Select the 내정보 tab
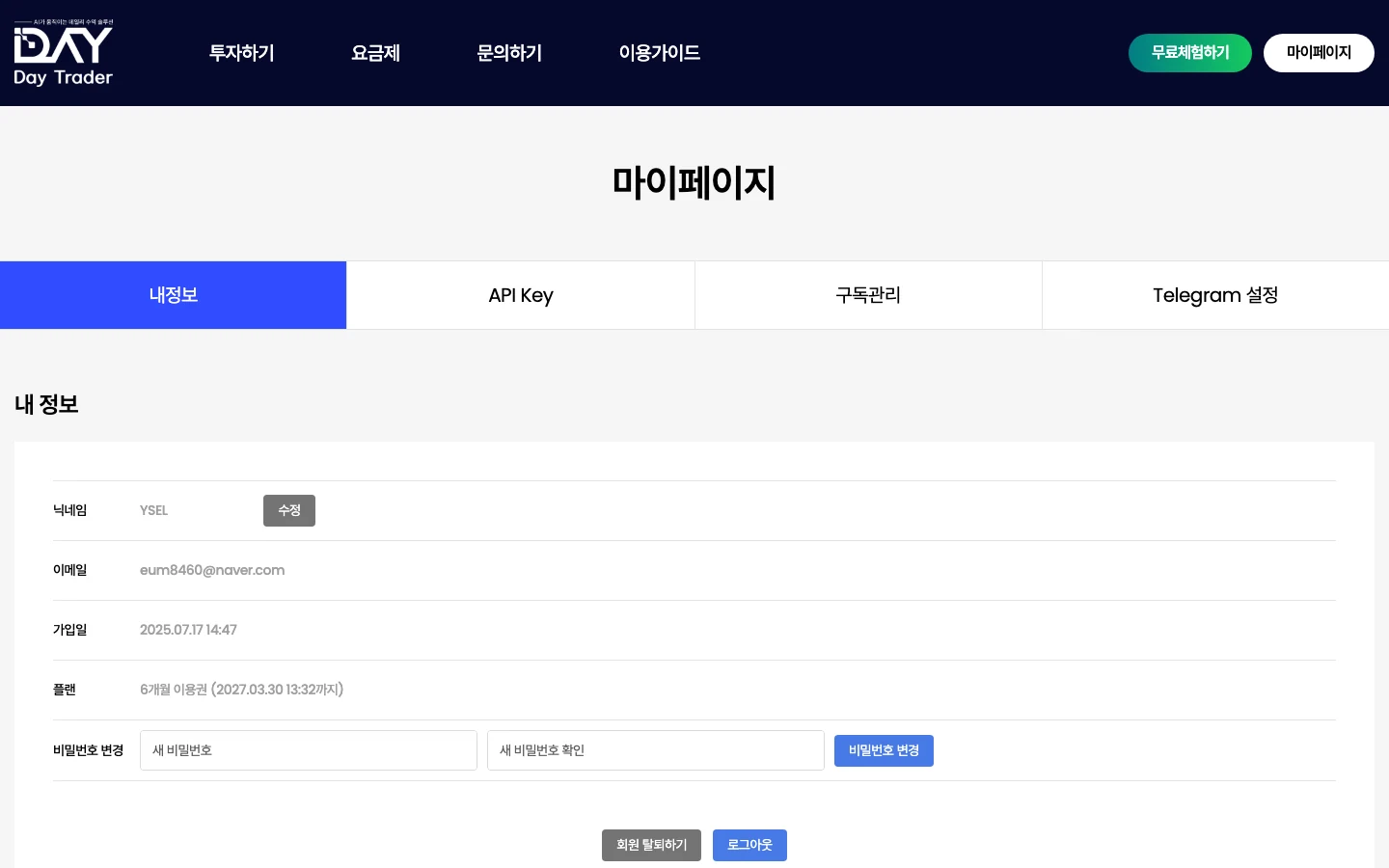The image size is (1389, 868). [174, 295]
